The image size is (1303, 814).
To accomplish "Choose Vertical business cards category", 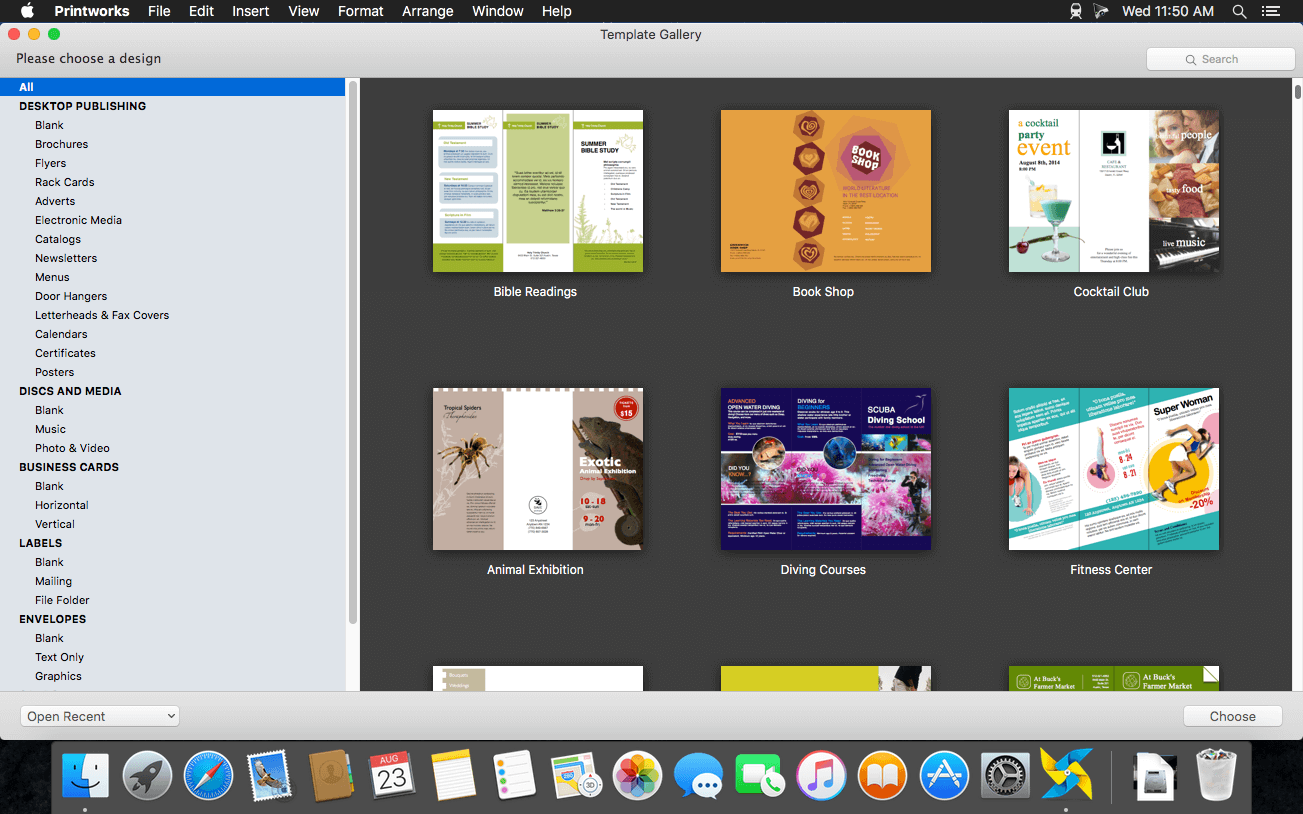I will (x=55, y=524).
